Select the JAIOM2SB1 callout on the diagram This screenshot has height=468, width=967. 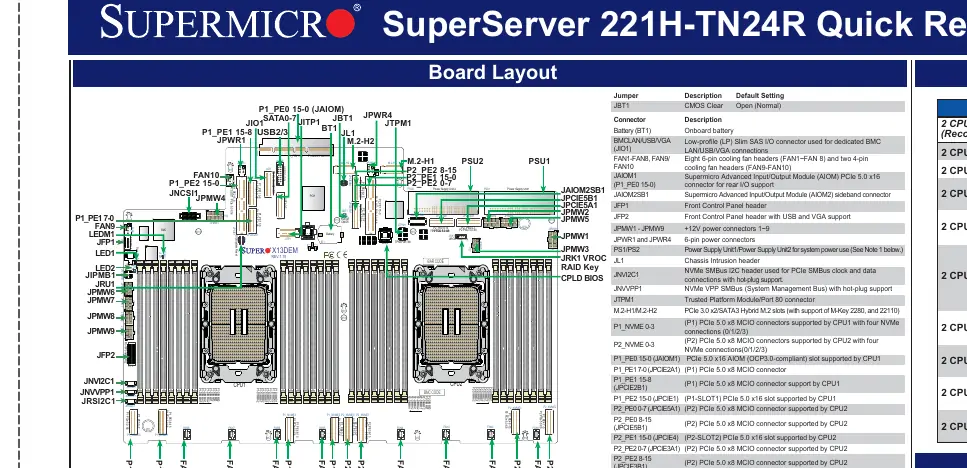583,190
